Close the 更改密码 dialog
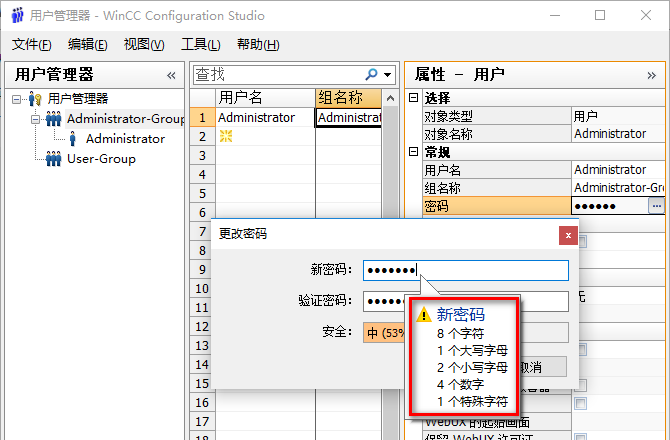The image size is (670, 440). click(x=568, y=235)
